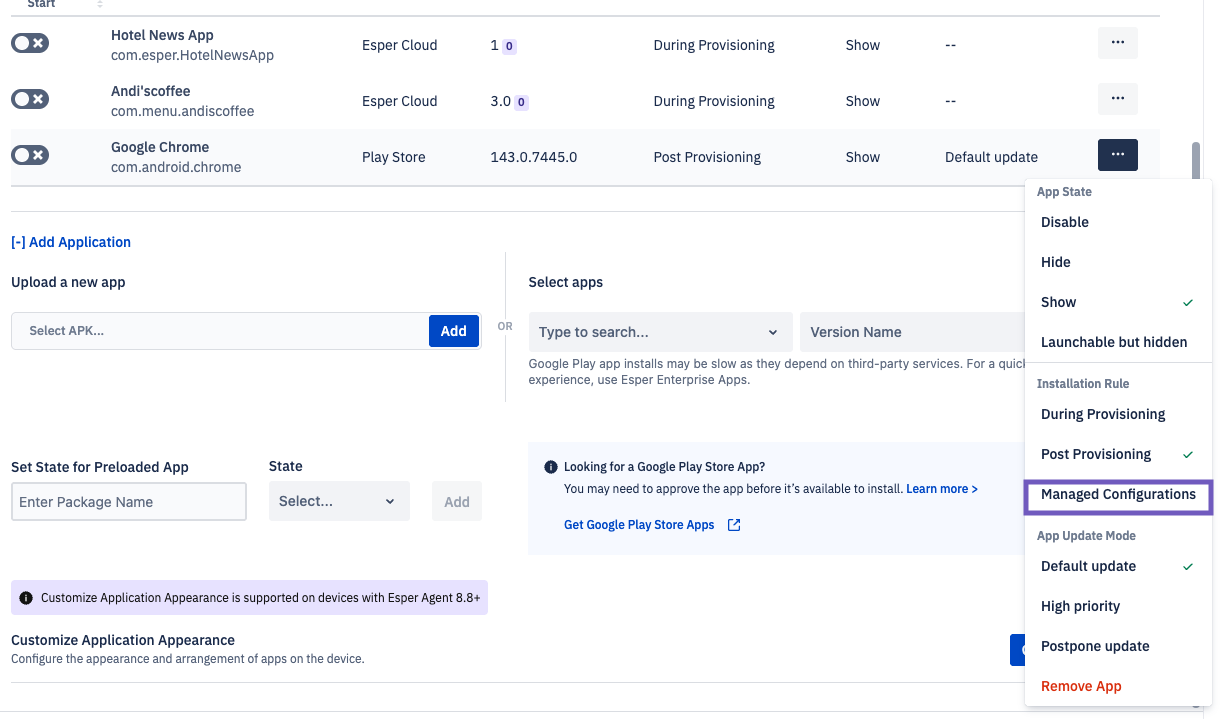Click info icon next to Looking for a Google Play Store App
Screen dimensions: 1224x719
pyautogui.click(x=550, y=467)
